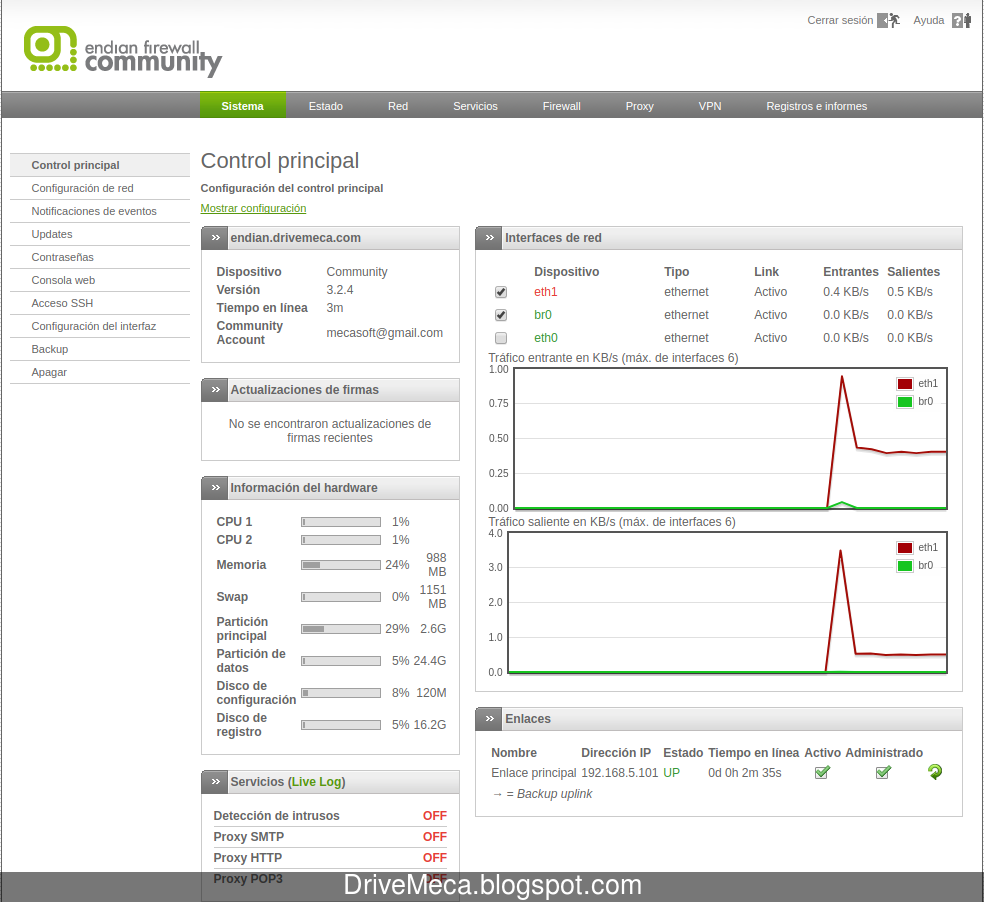This screenshot has height=902, width=984.
Task: Uncheck the eth1 interface checkbox
Action: click(x=501, y=292)
